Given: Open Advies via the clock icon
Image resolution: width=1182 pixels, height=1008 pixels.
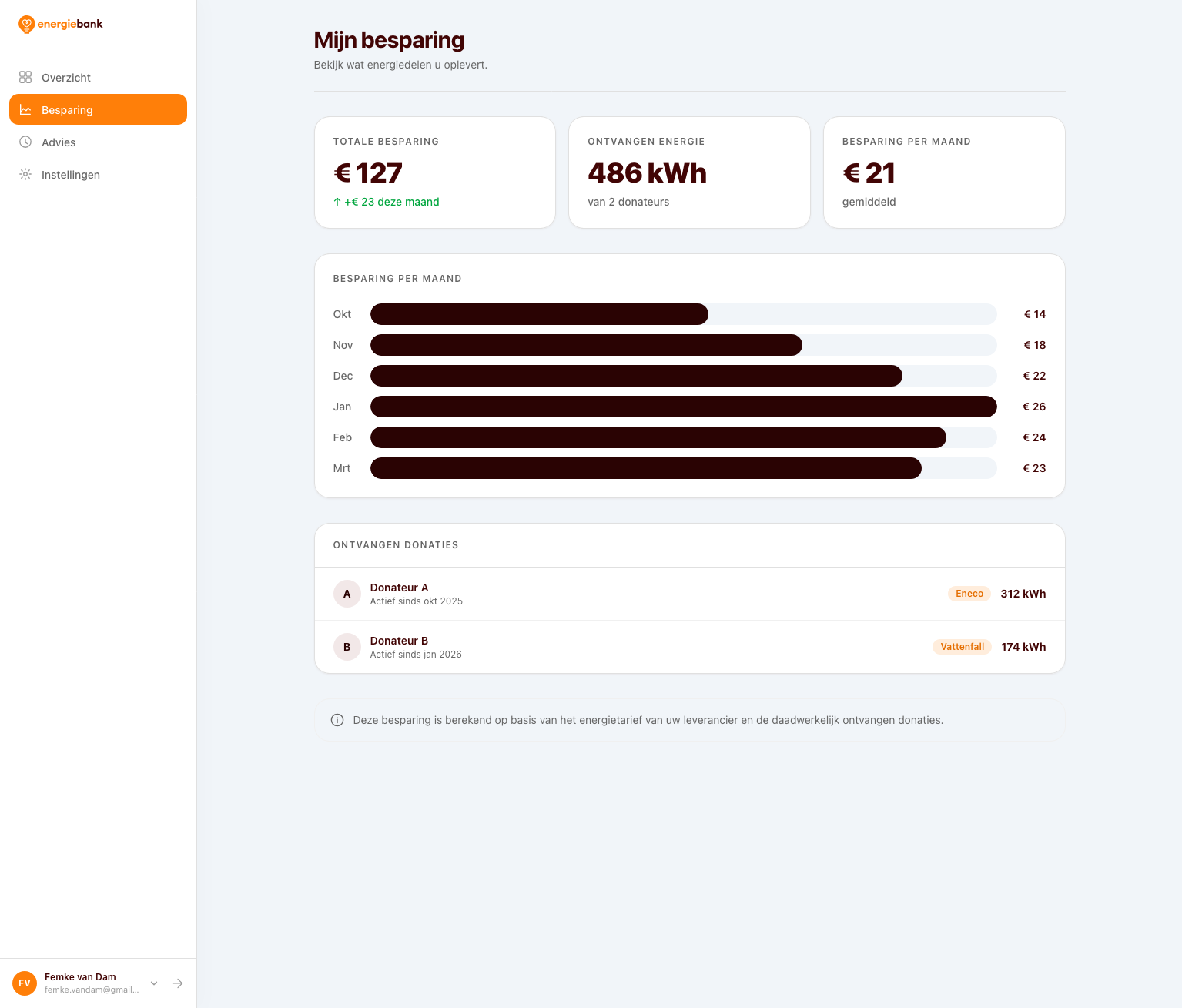Looking at the screenshot, I should pos(25,142).
